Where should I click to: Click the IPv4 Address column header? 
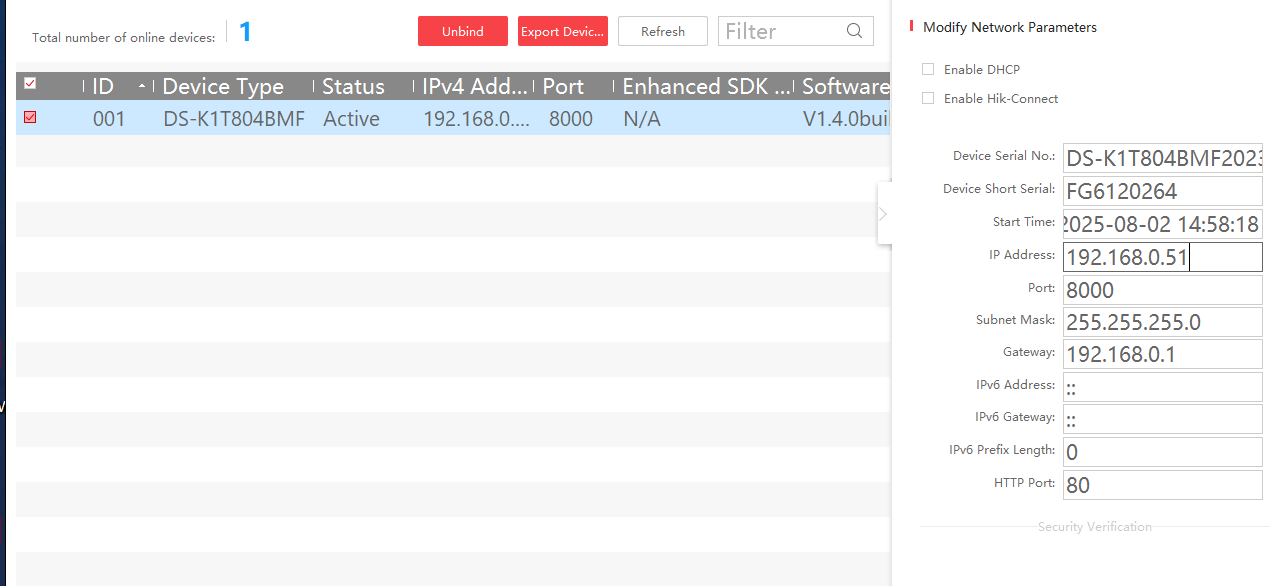[474, 87]
